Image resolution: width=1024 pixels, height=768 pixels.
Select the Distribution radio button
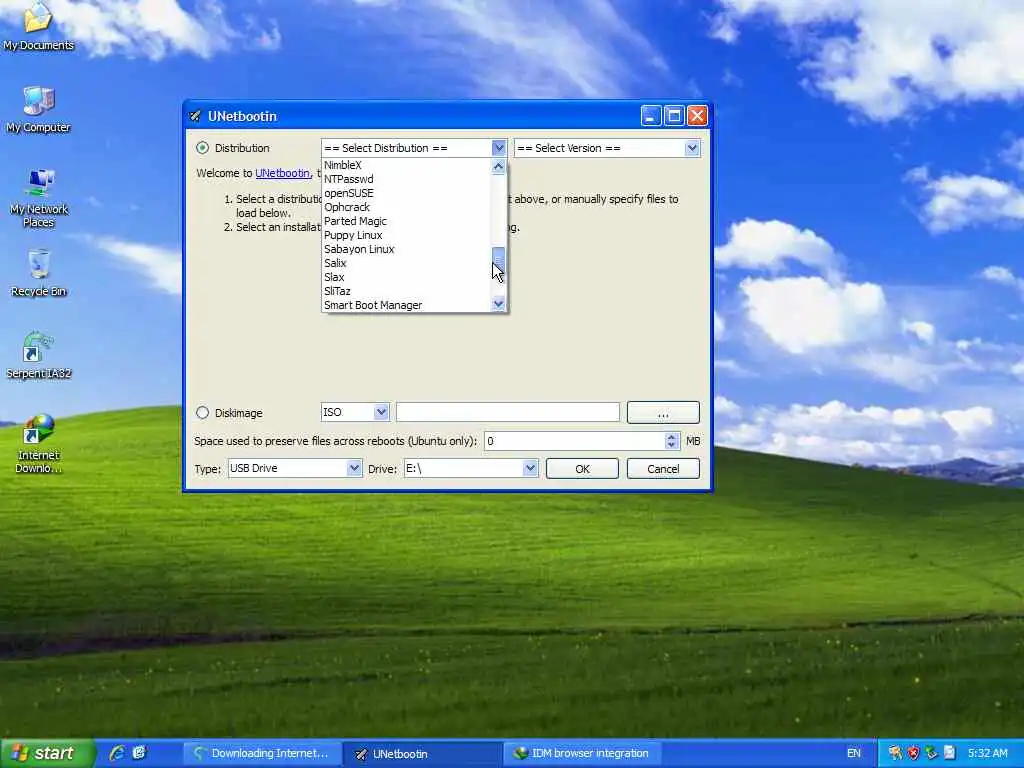(x=202, y=148)
